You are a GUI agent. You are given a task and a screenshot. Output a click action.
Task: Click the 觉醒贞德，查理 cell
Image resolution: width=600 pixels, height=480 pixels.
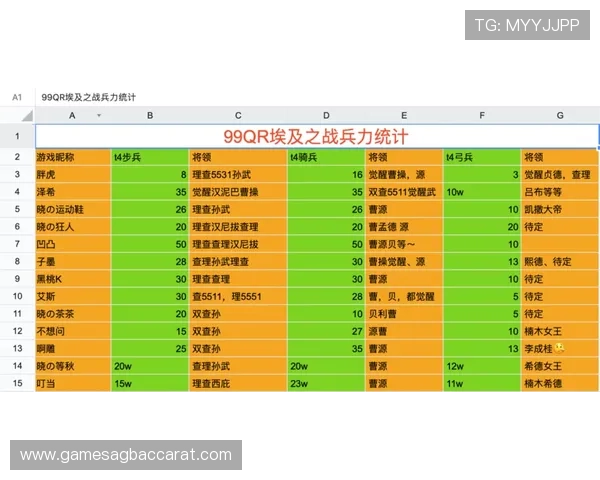[560, 175]
